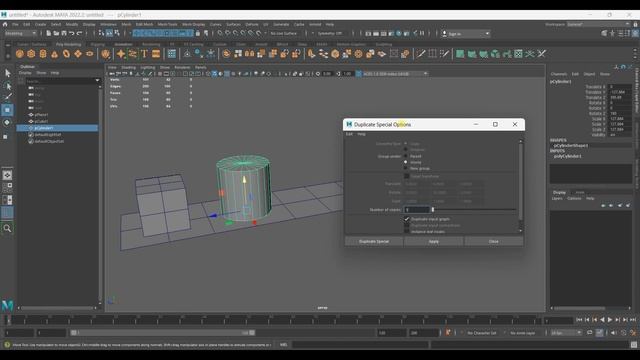Image resolution: width=640 pixels, height=360 pixels.
Task: Select World under Group under
Action: coord(406,162)
